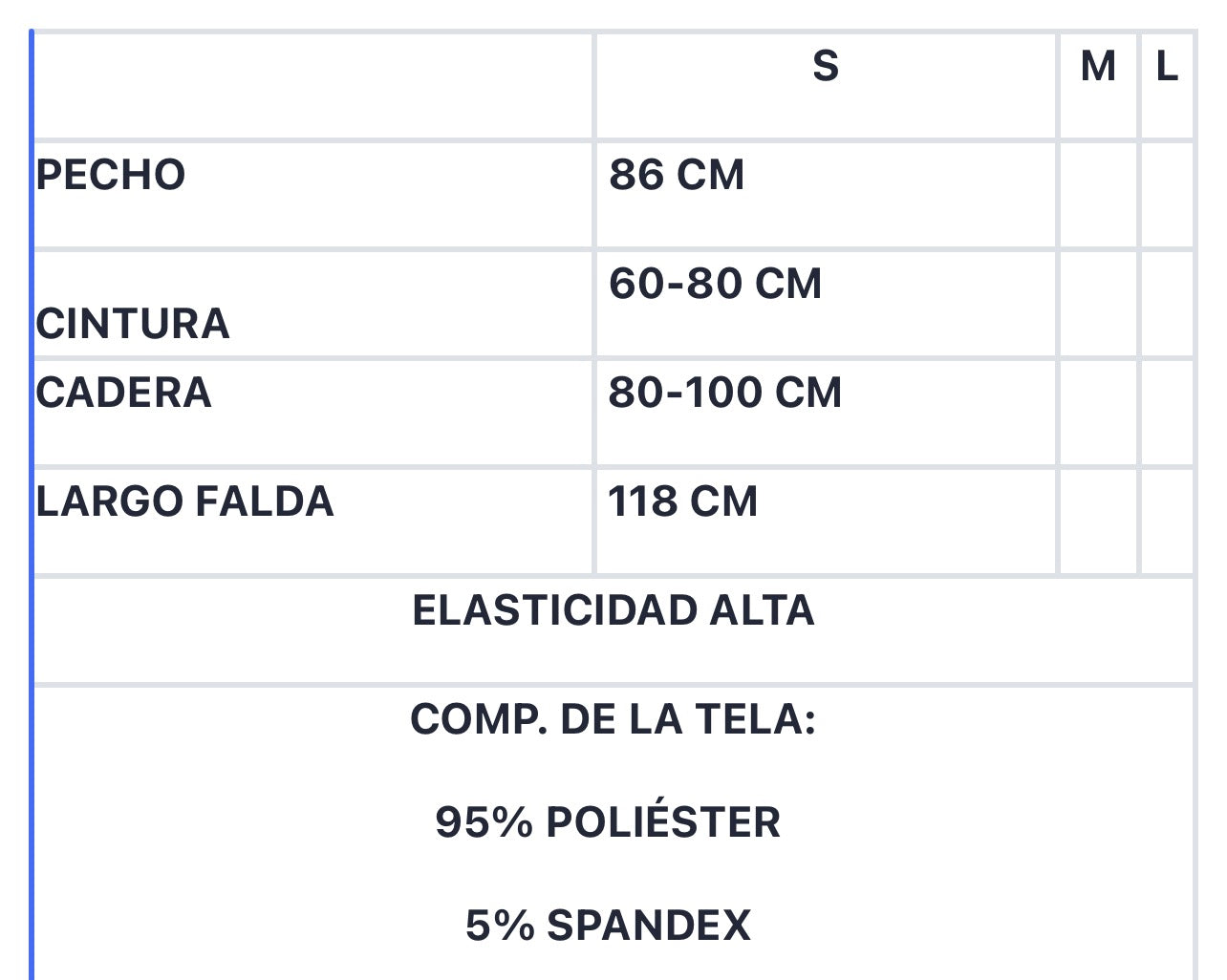Click the 5% SPANDEX text
The width and height of the screenshot is (1227, 980).
(x=608, y=926)
